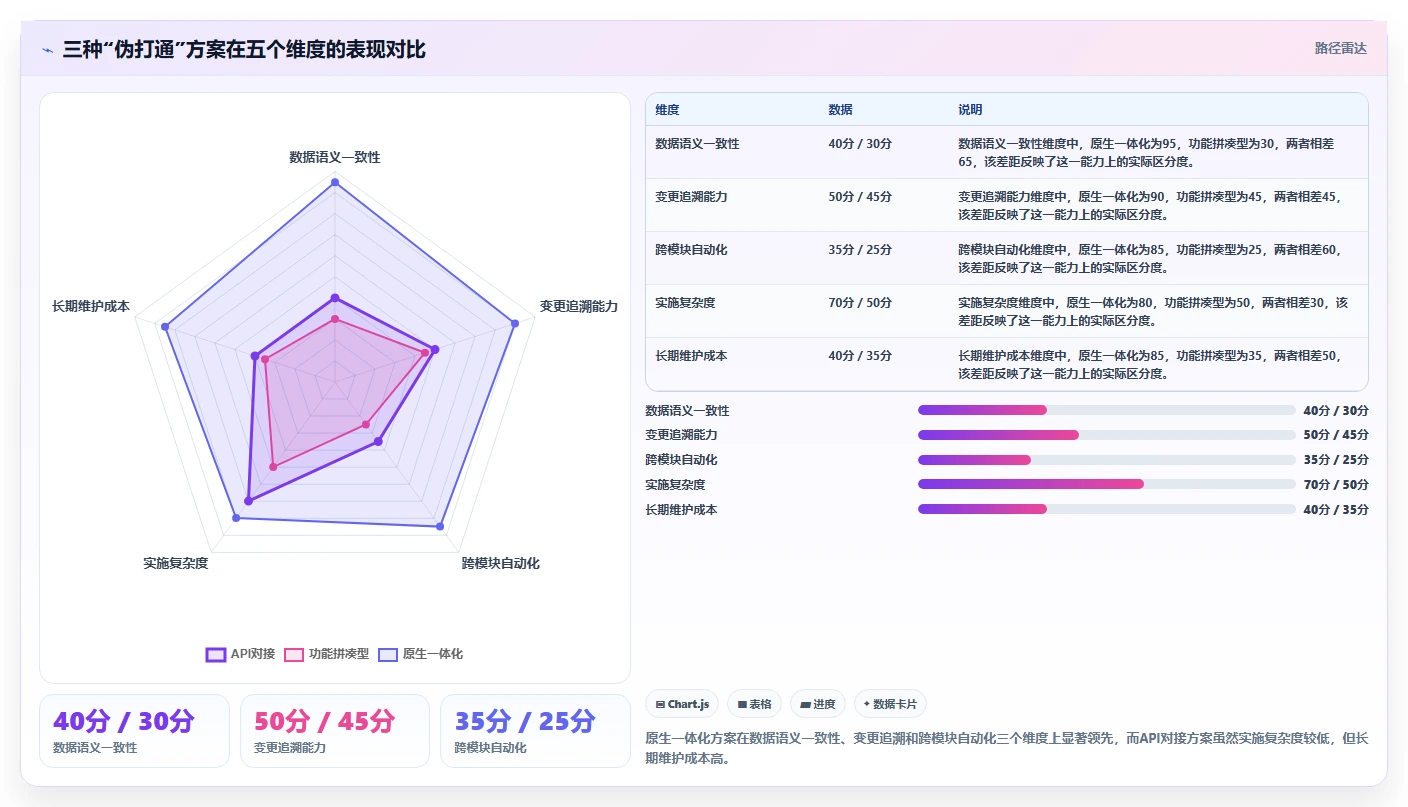Select the 数据语义一致性 radar axis label

(x=335, y=157)
